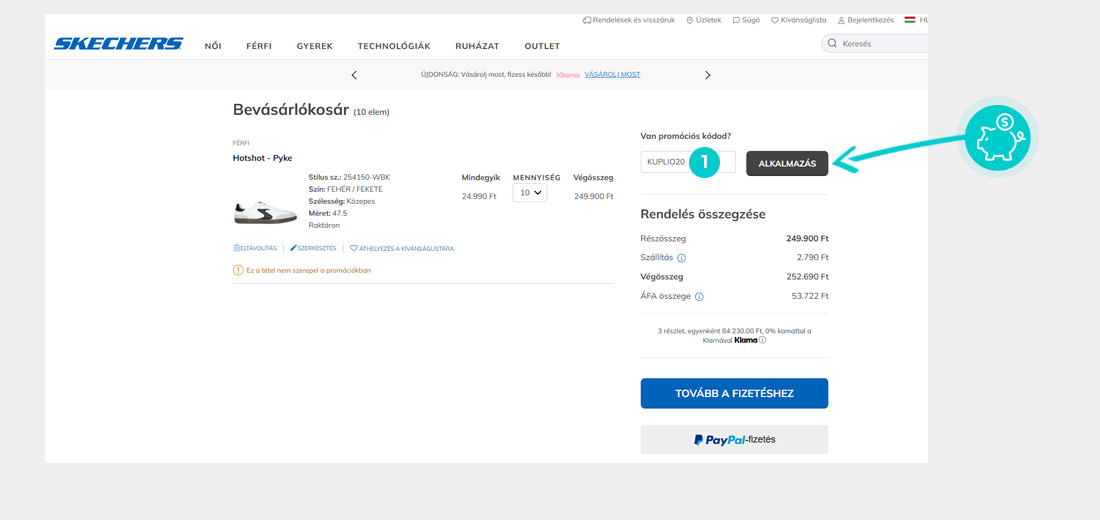Show previous promo banner message
1100x520 pixels.
point(354,75)
